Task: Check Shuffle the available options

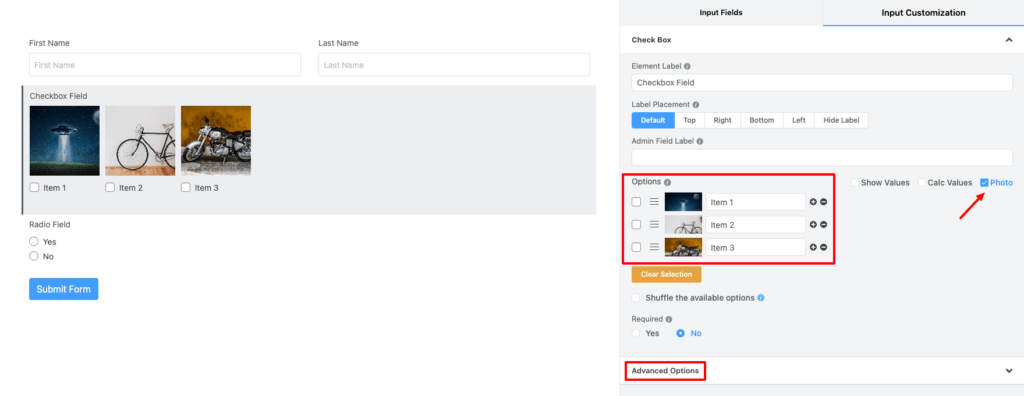Action: pyautogui.click(x=636, y=298)
